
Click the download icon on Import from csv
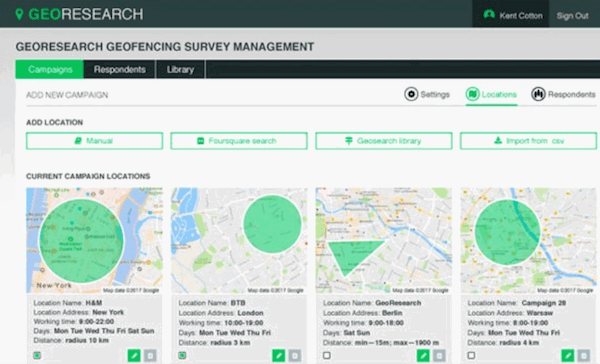pos(498,140)
